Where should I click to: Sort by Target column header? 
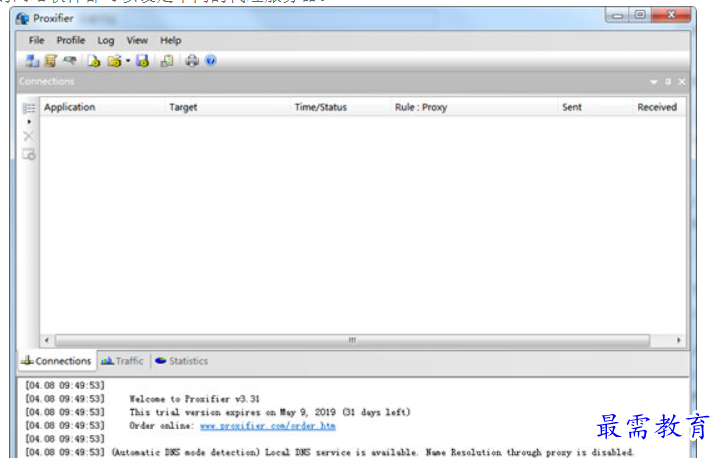(x=228, y=107)
